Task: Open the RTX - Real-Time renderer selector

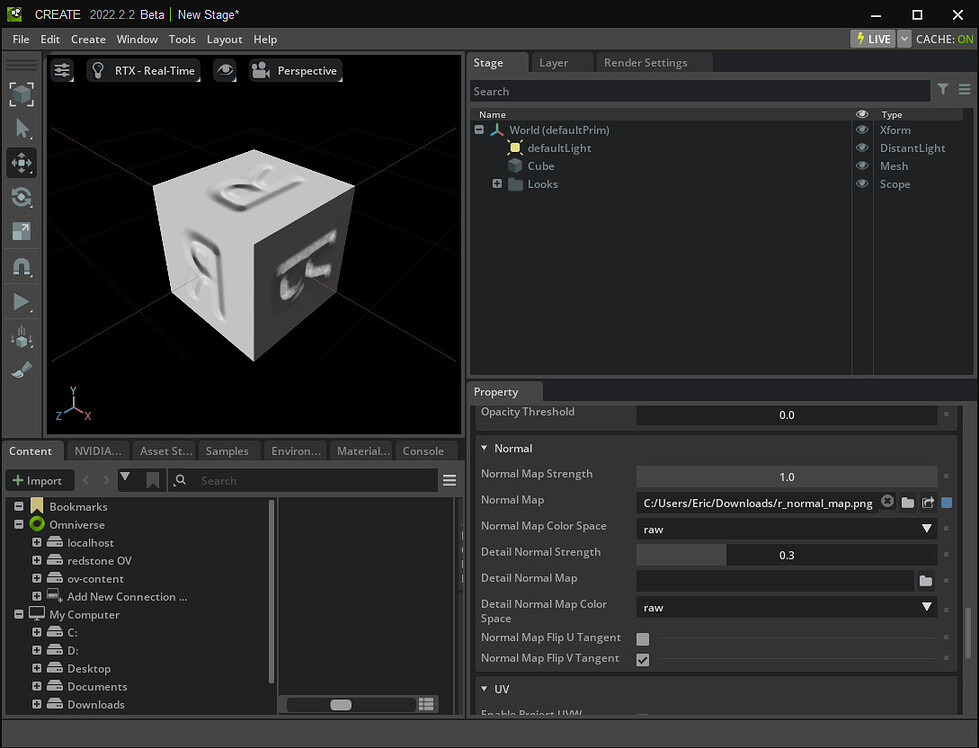Action: (x=143, y=70)
